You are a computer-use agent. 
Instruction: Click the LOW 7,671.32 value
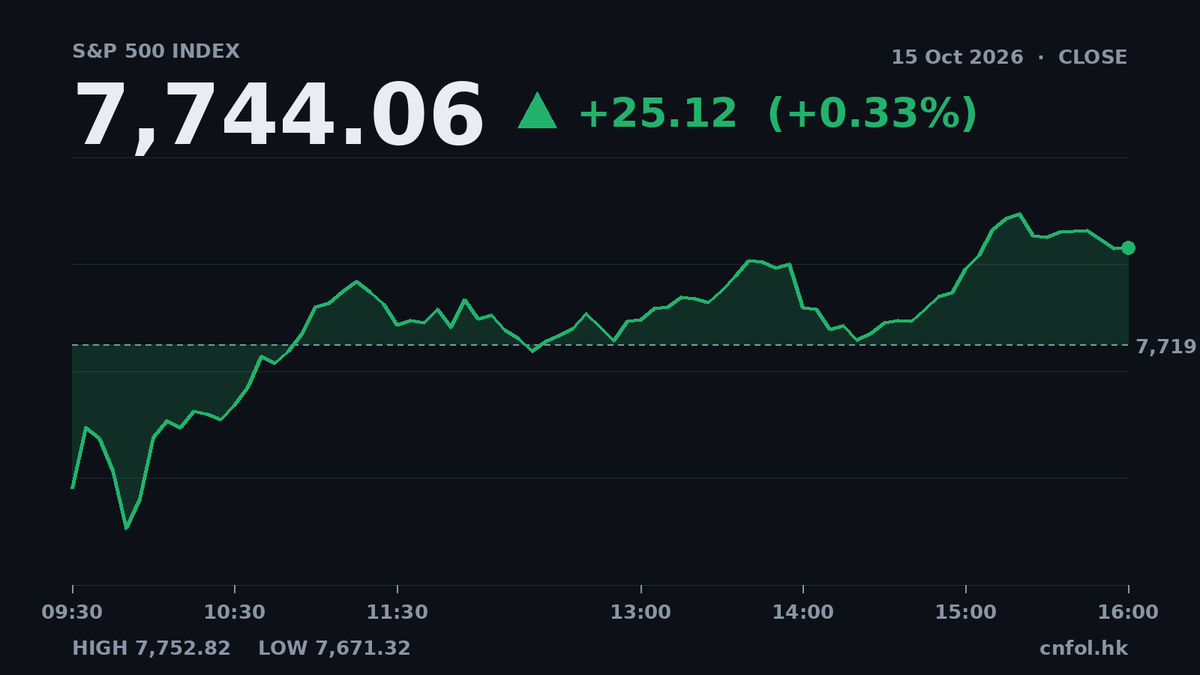[334, 648]
